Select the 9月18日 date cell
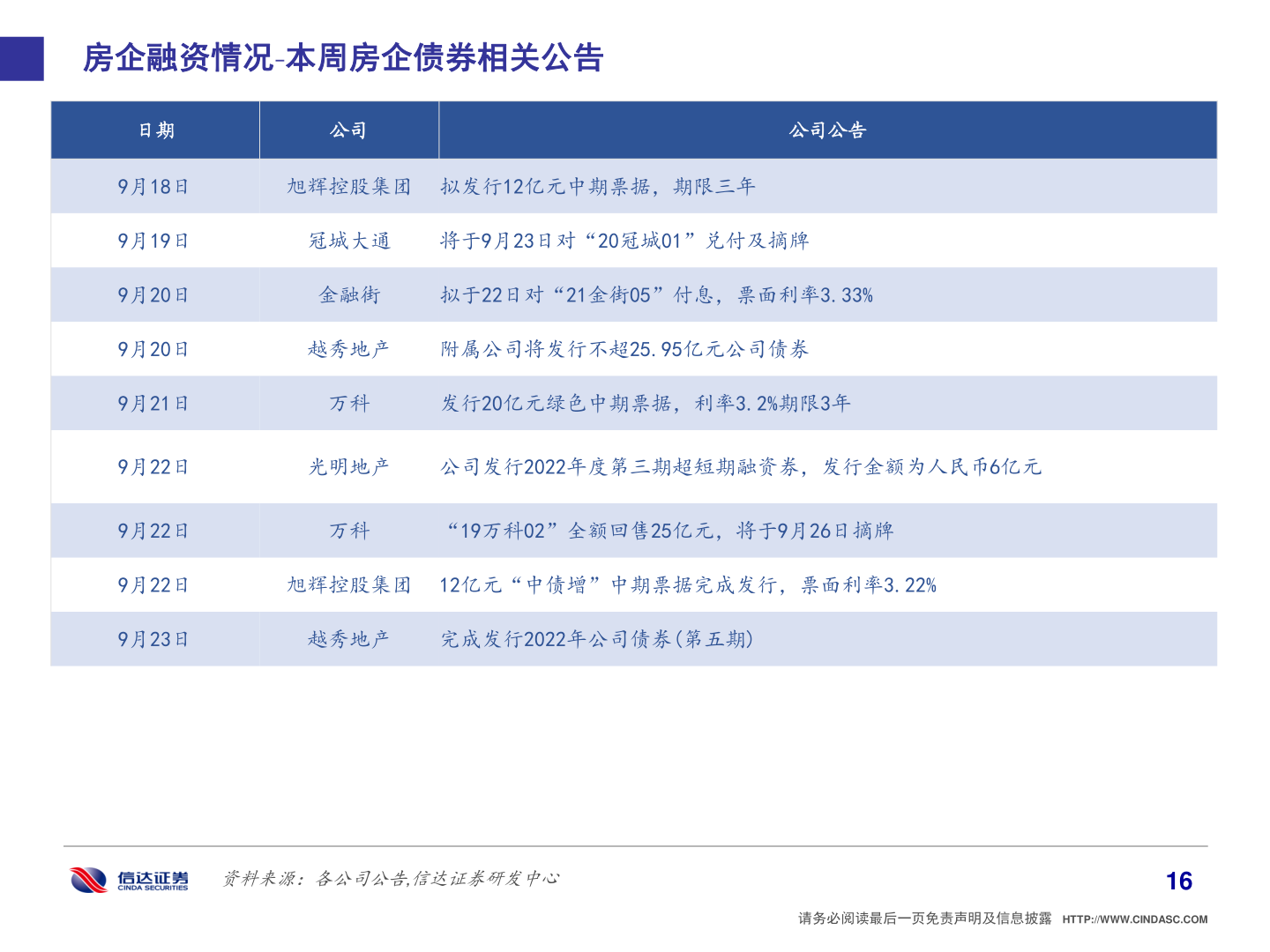 (155, 186)
